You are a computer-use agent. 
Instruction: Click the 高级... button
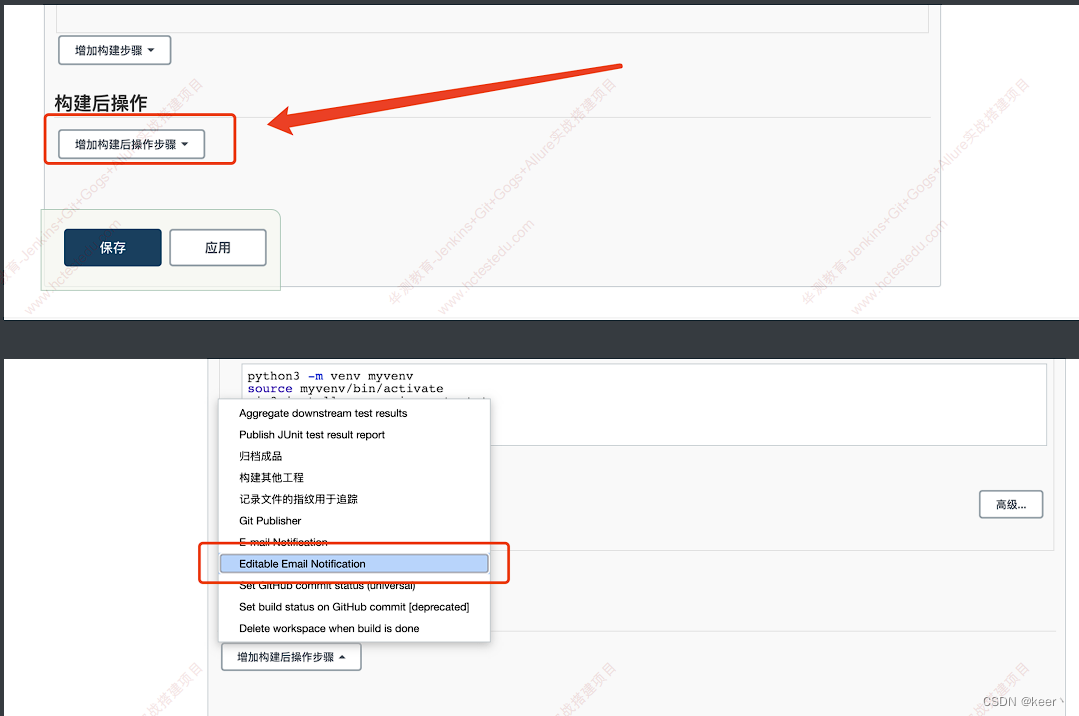click(1011, 505)
